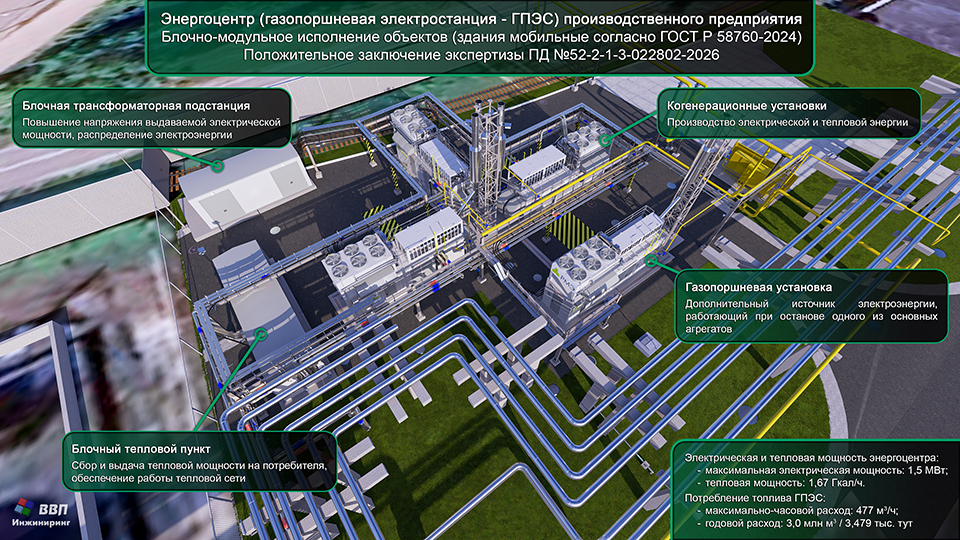
Task: Click text 'Сбор и выдача тепловой мощности на потребителя'
Action: coord(199,466)
